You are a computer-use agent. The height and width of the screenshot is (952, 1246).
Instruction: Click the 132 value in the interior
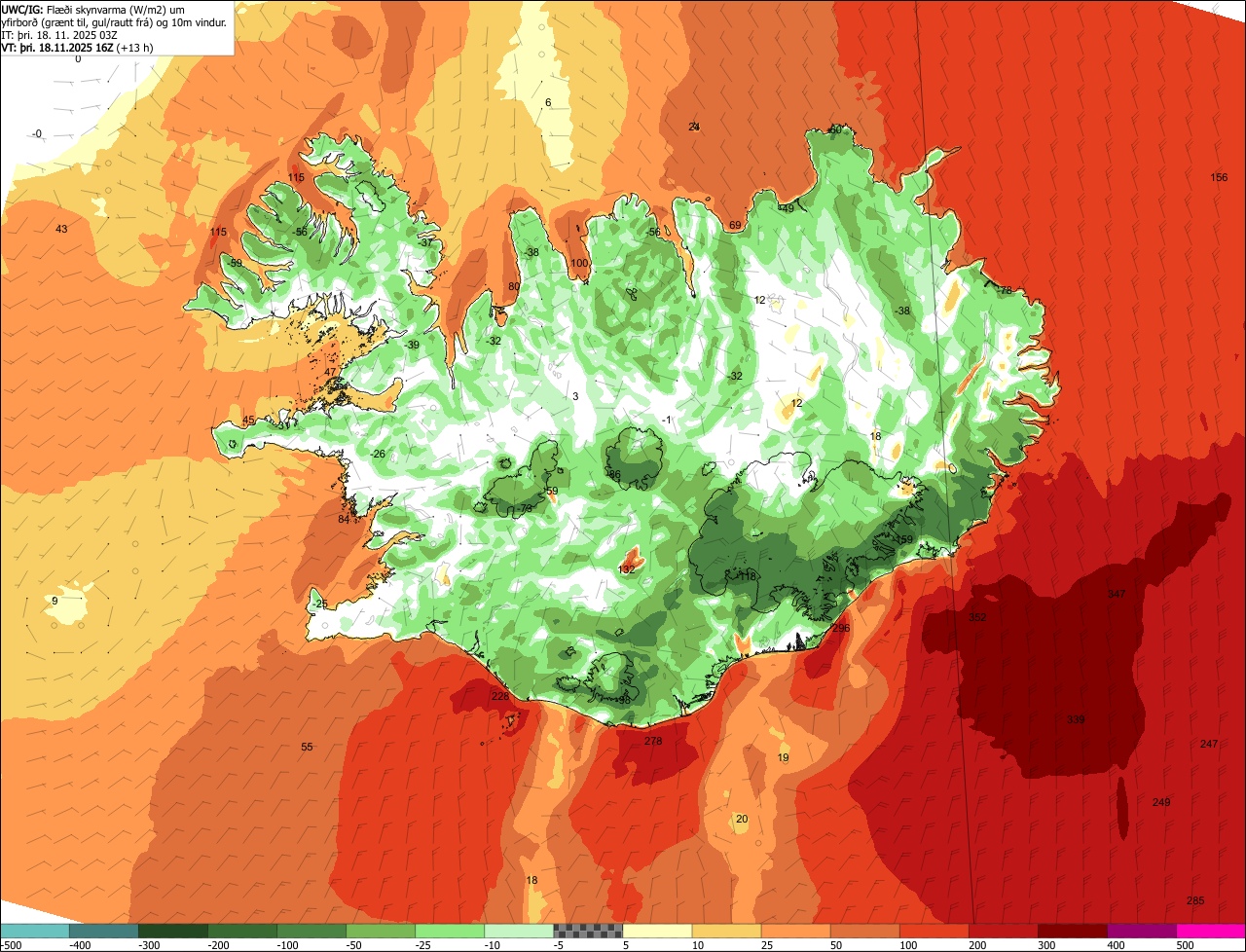[627, 568]
